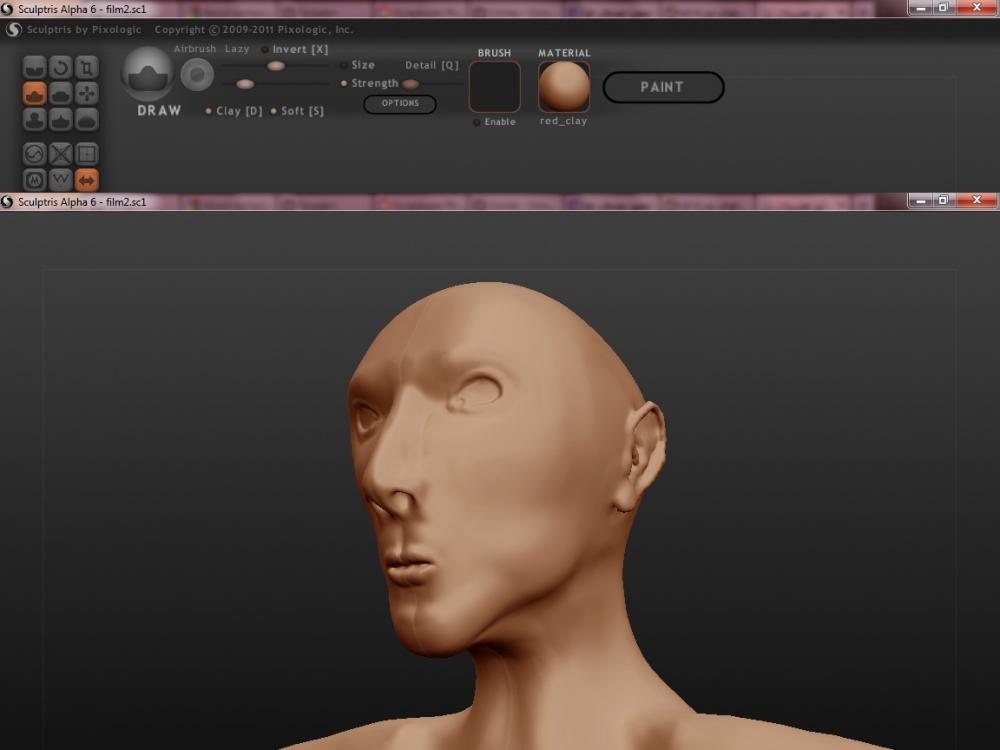Switch to PAINT mode
Screen dimensions: 1000x750
(x=663, y=87)
